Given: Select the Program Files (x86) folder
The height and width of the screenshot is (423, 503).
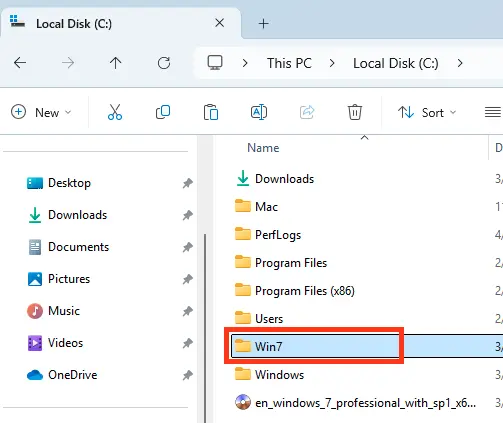Looking at the screenshot, I should (295, 291).
